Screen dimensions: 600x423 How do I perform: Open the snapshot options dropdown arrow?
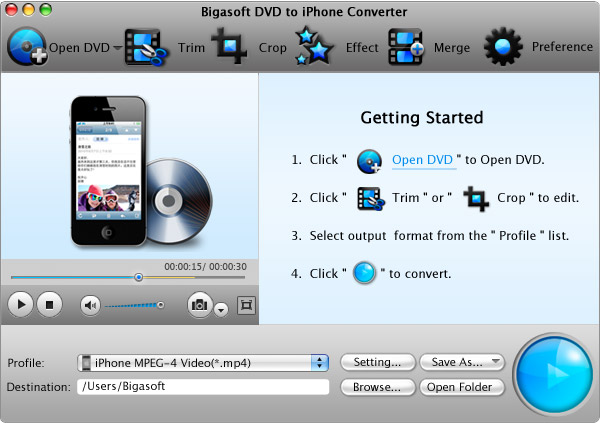pos(221,309)
